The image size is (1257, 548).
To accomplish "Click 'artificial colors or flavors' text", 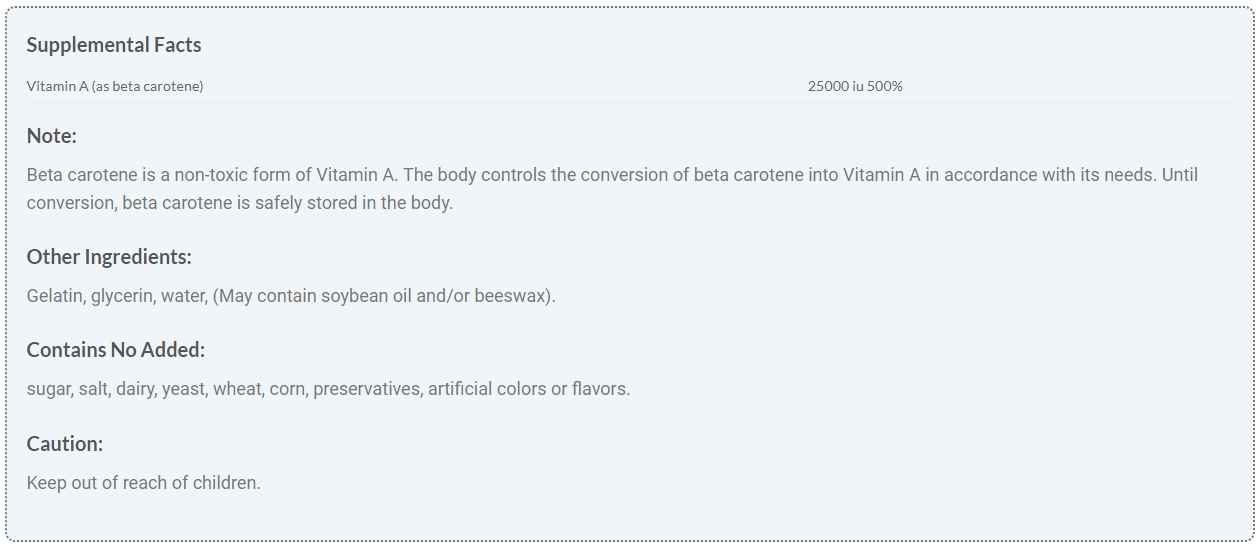I will [x=529, y=389].
